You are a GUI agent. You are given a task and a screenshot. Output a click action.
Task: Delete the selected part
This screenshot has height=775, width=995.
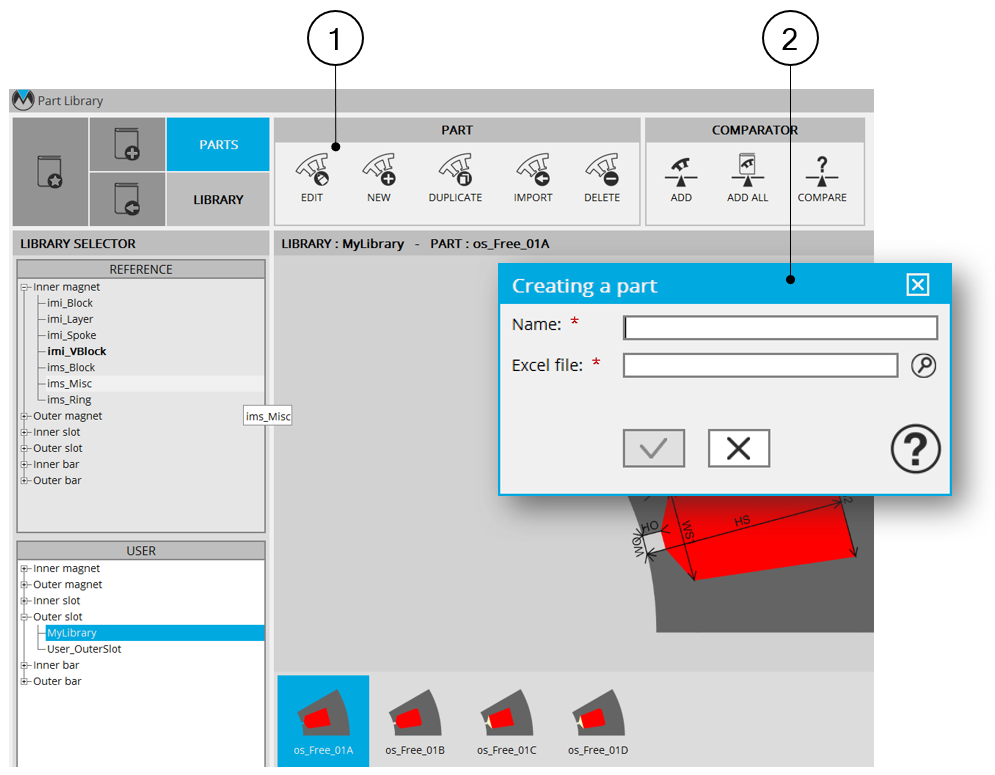[x=602, y=174]
